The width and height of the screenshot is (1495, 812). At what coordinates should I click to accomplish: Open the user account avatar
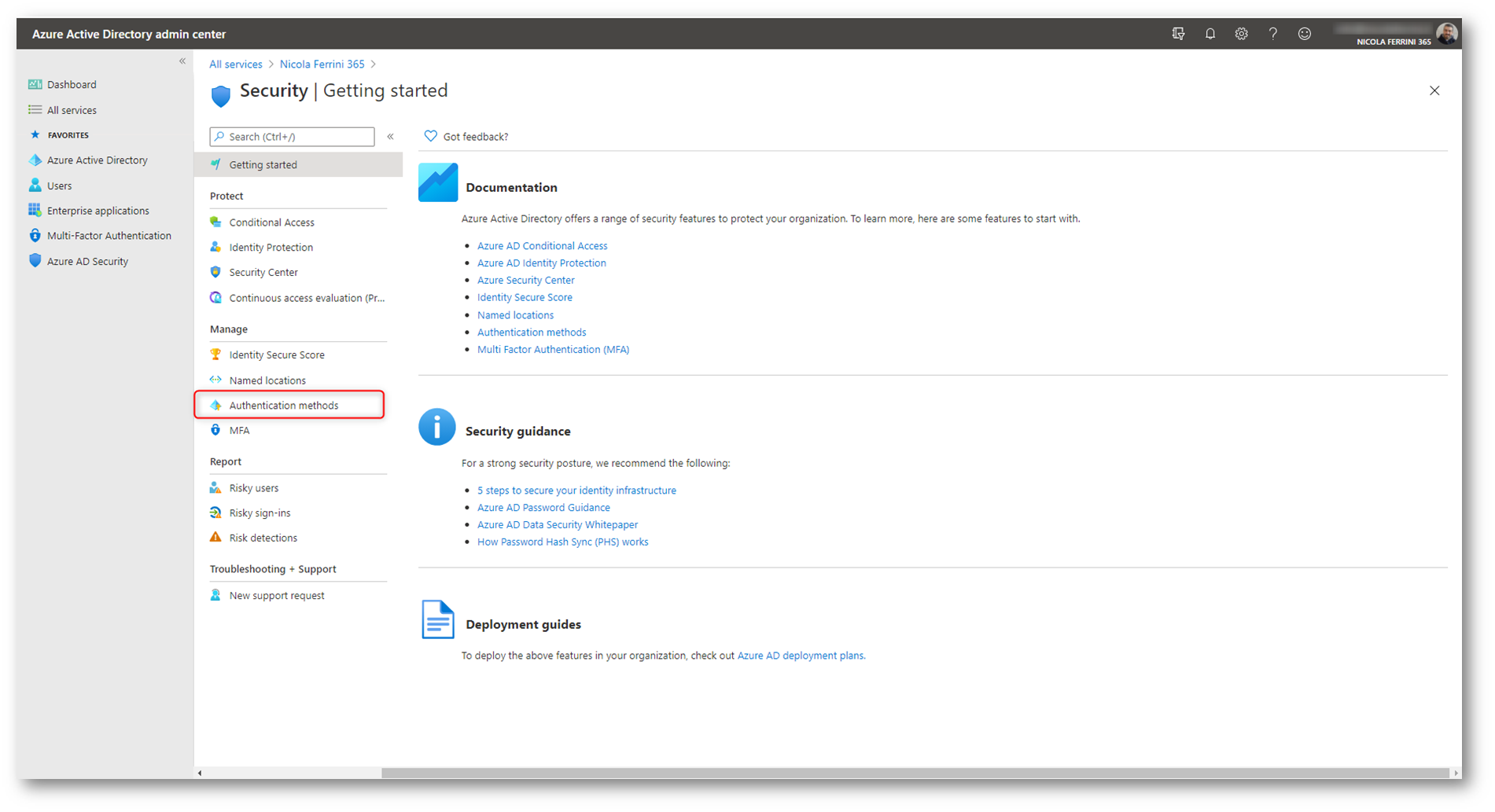pyautogui.click(x=1446, y=33)
